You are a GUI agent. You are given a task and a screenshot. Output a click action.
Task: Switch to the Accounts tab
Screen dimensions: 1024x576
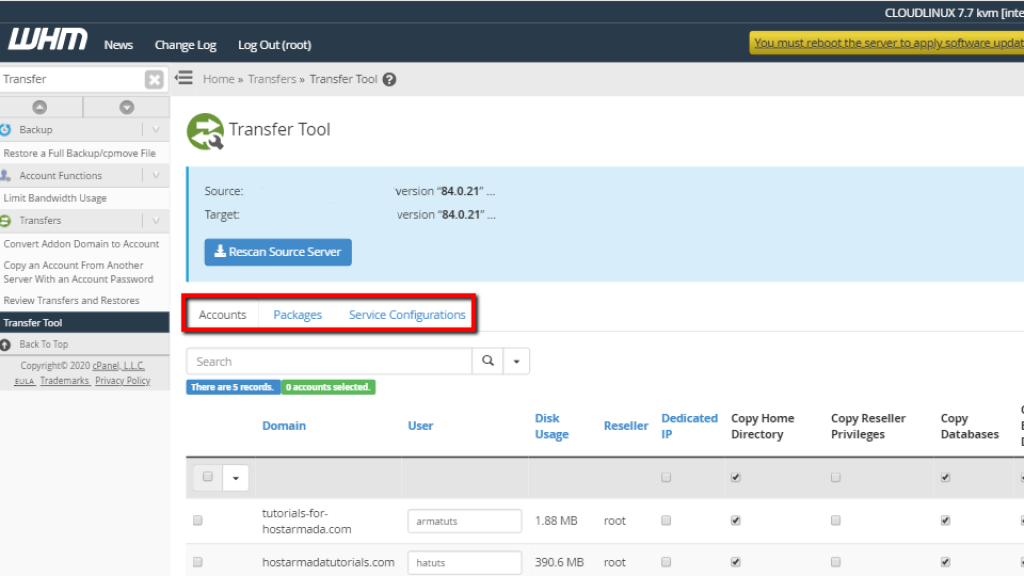[223, 315]
